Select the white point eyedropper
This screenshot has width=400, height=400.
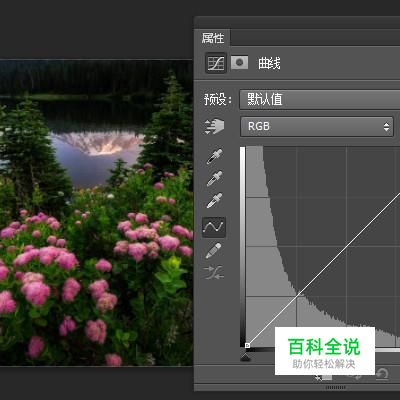point(214,201)
